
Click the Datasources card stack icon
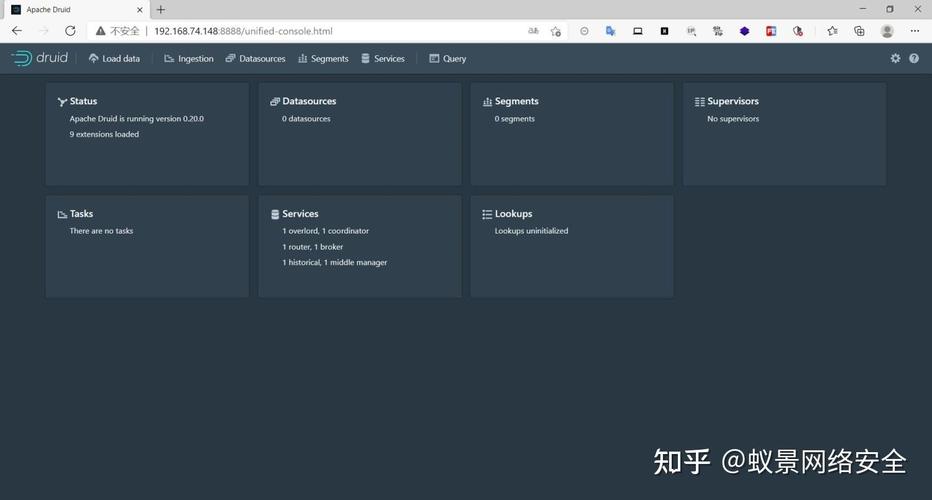coord(275,102)
